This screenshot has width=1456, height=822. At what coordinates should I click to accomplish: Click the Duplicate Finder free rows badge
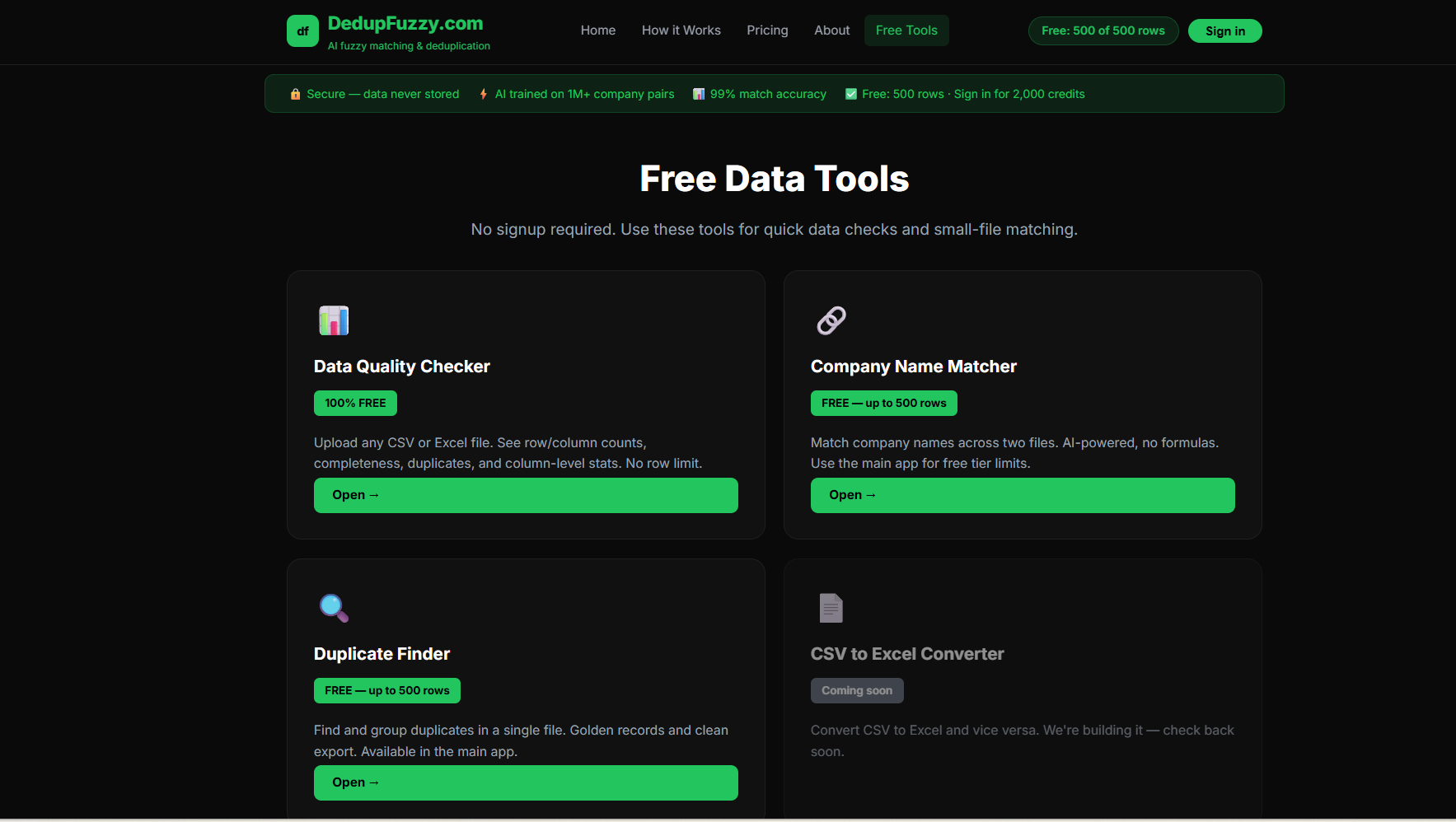coord(387,690)
